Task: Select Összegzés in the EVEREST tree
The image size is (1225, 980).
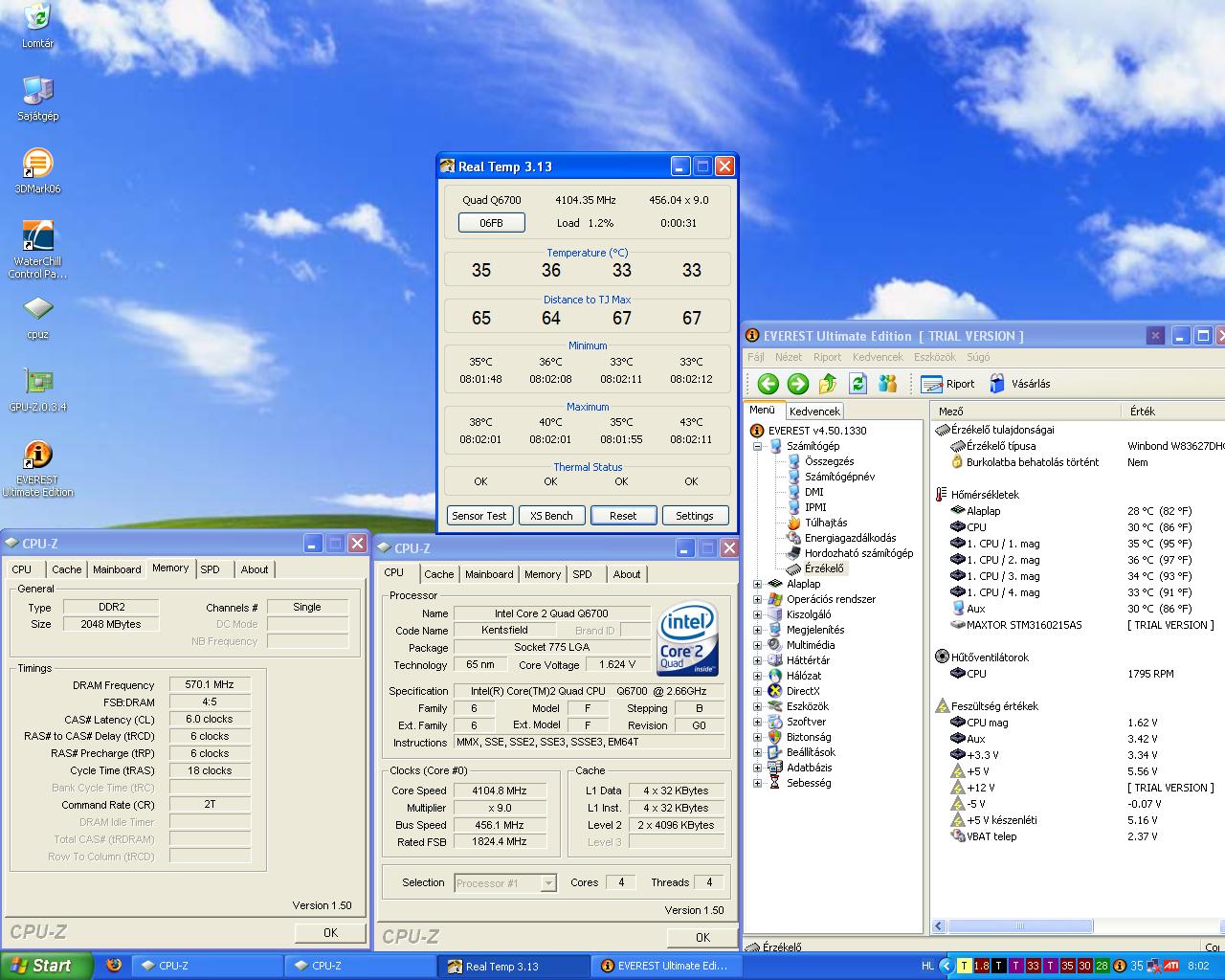Action: coord(821,461)
